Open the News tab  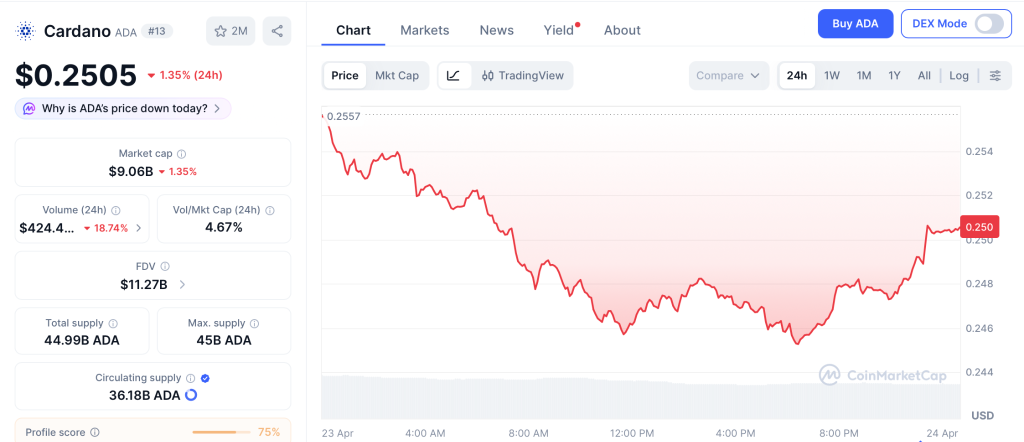pos(497,30)
